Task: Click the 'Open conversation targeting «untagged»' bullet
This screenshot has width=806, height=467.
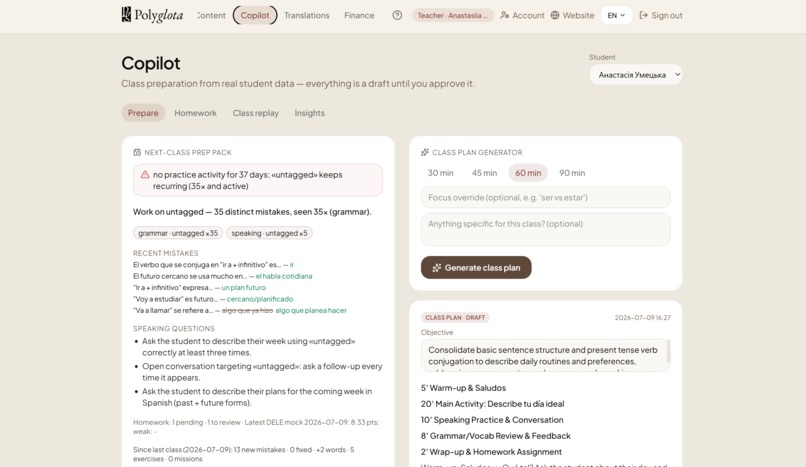Action: pos(262,372)
